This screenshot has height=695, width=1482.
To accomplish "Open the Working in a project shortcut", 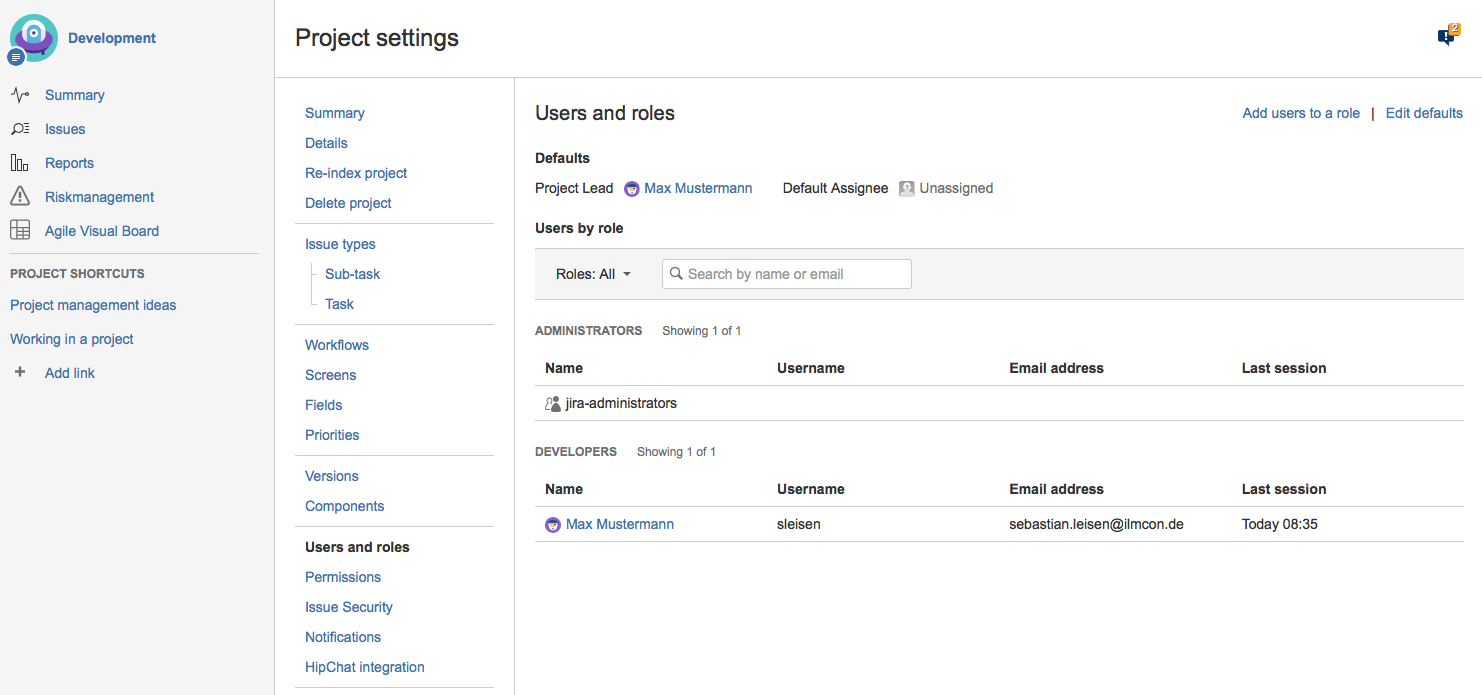I will pyautogui.click(x=71, y=339).
